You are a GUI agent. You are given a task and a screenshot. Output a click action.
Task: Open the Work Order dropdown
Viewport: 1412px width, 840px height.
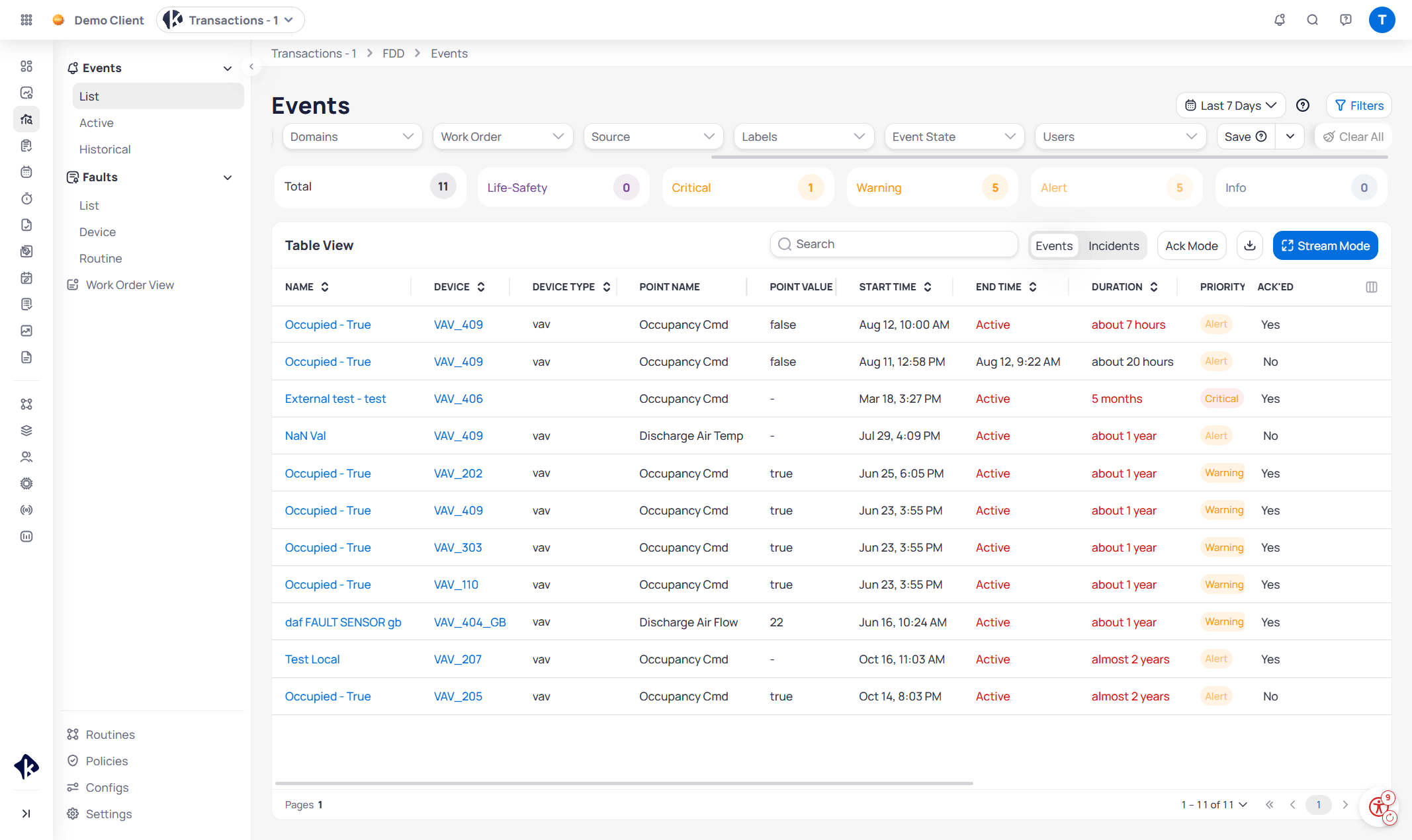503,137
